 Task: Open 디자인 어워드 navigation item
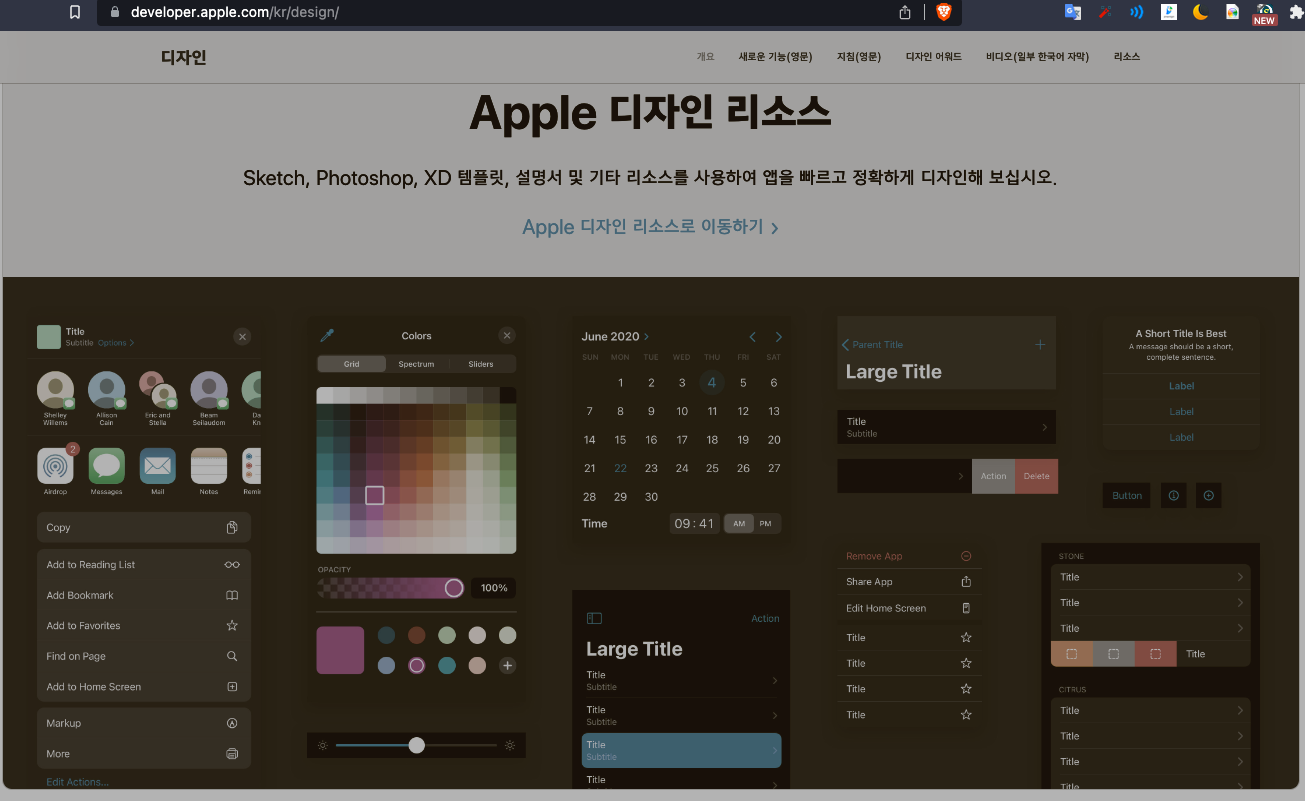pyautogui.click(x=934, y=57)
